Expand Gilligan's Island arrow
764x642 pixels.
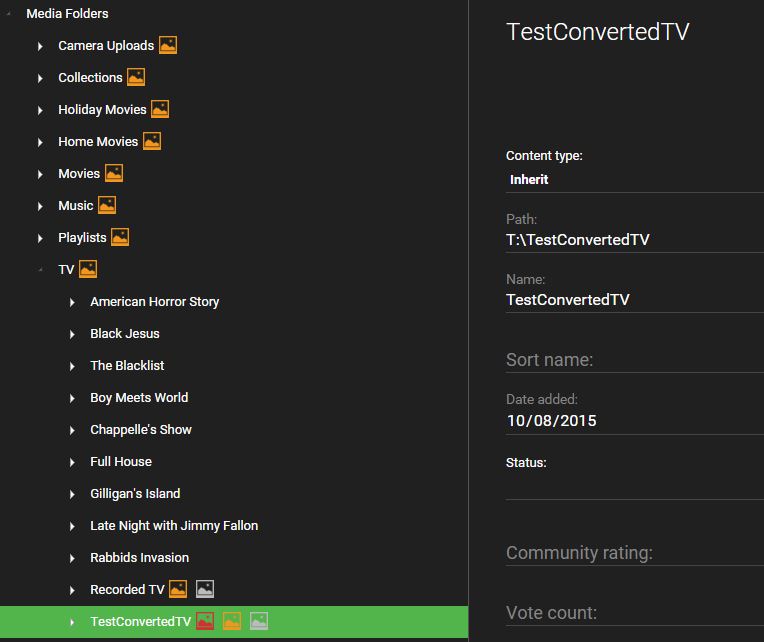(72, 494)
